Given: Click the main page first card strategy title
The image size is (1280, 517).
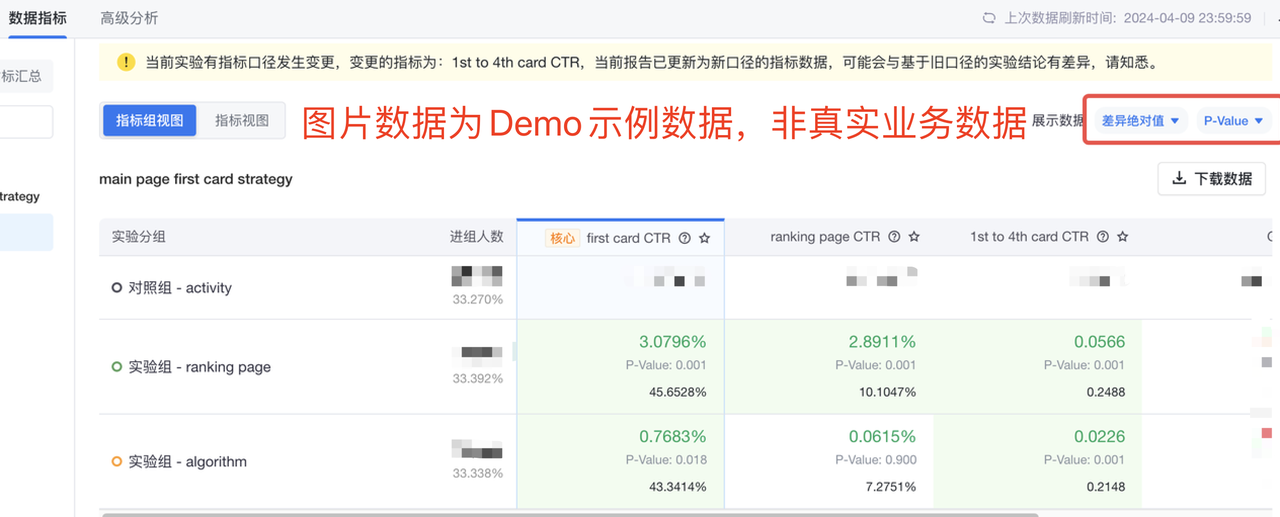Looking at the screenshot, I should pos(196,179).
